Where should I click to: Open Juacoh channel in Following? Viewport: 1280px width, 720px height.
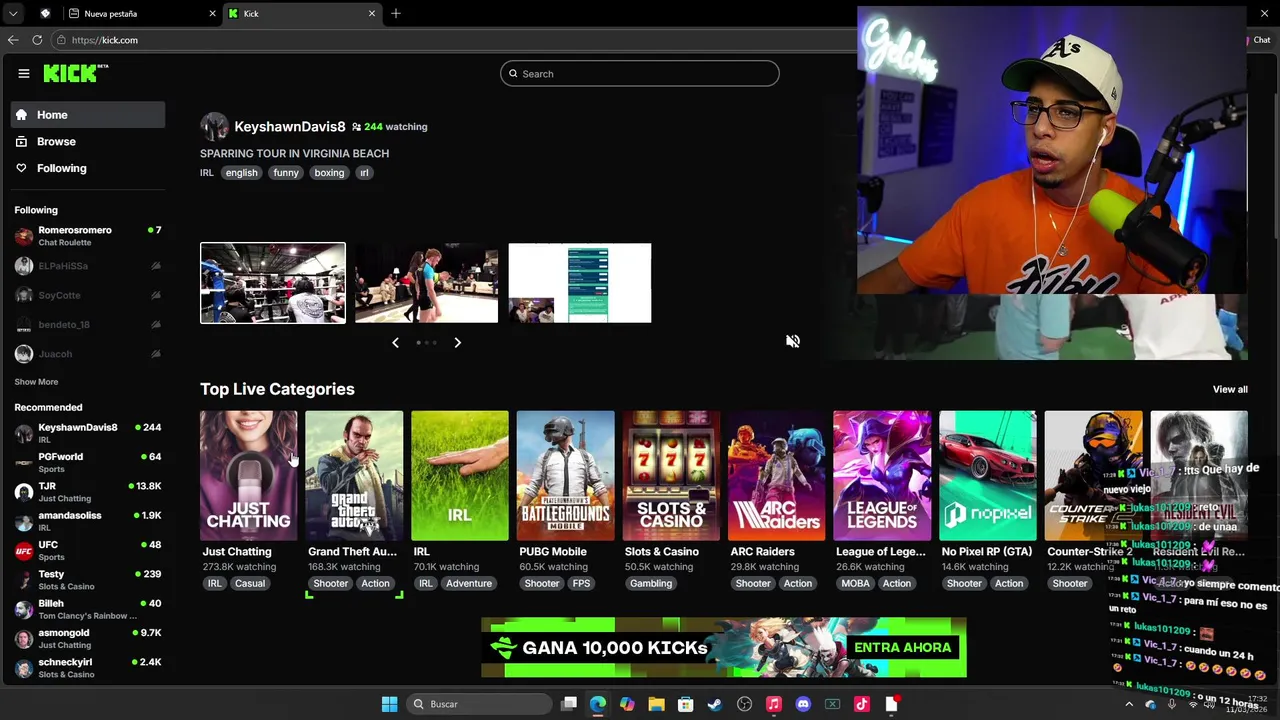coord(88,354)
